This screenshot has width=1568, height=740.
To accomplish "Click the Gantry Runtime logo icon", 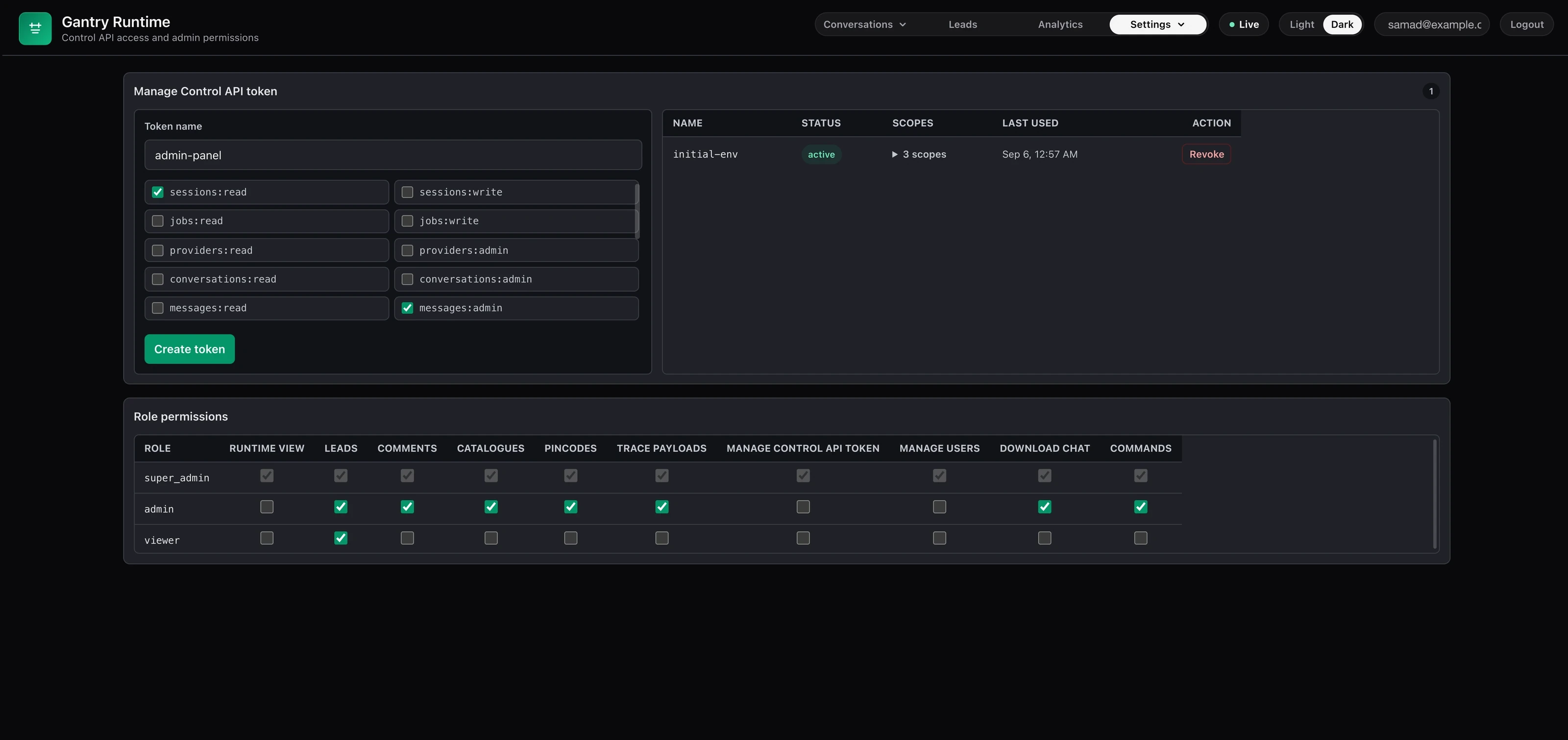I will pyautogui.click(x=35, y=28).
